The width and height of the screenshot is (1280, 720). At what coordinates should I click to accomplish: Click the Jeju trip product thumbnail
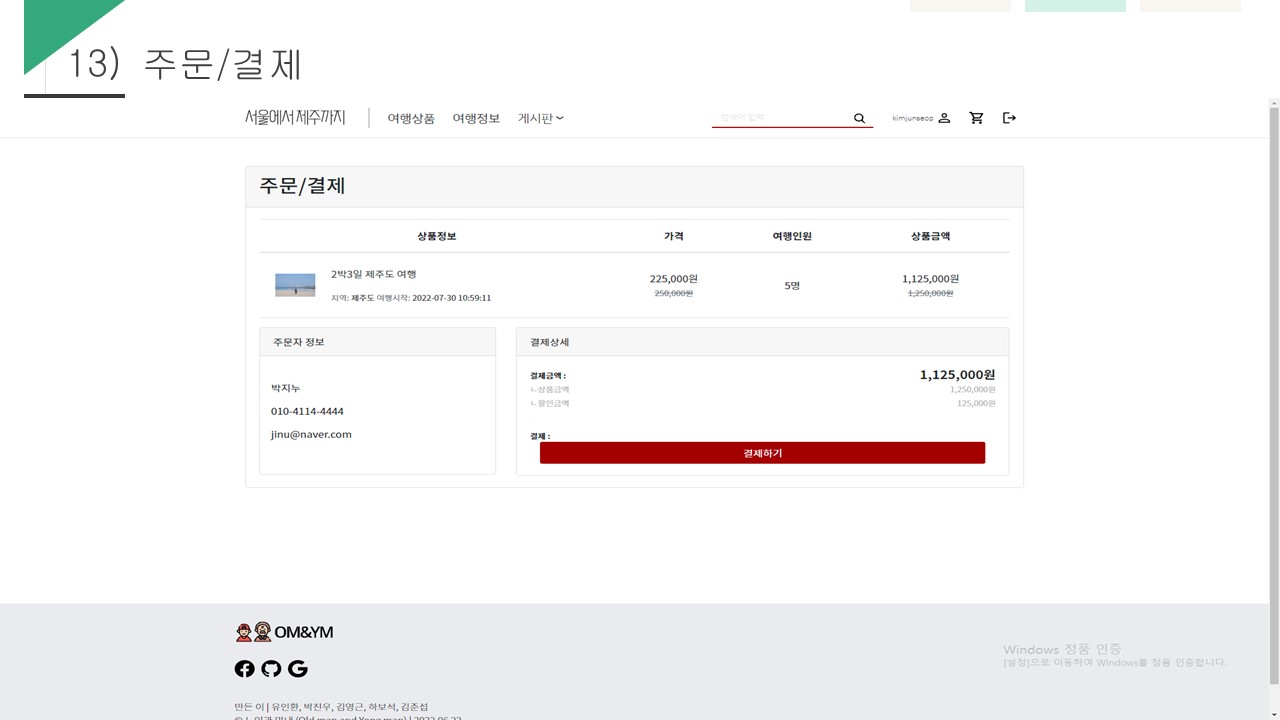pos(295,285)
